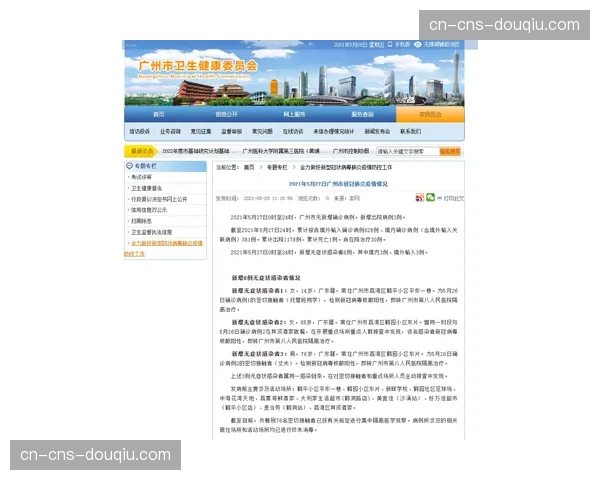This screenshot has width=600, height=480.
Task: Open the 服务查询 navigation tab
Action: click(x=362, y=114)
